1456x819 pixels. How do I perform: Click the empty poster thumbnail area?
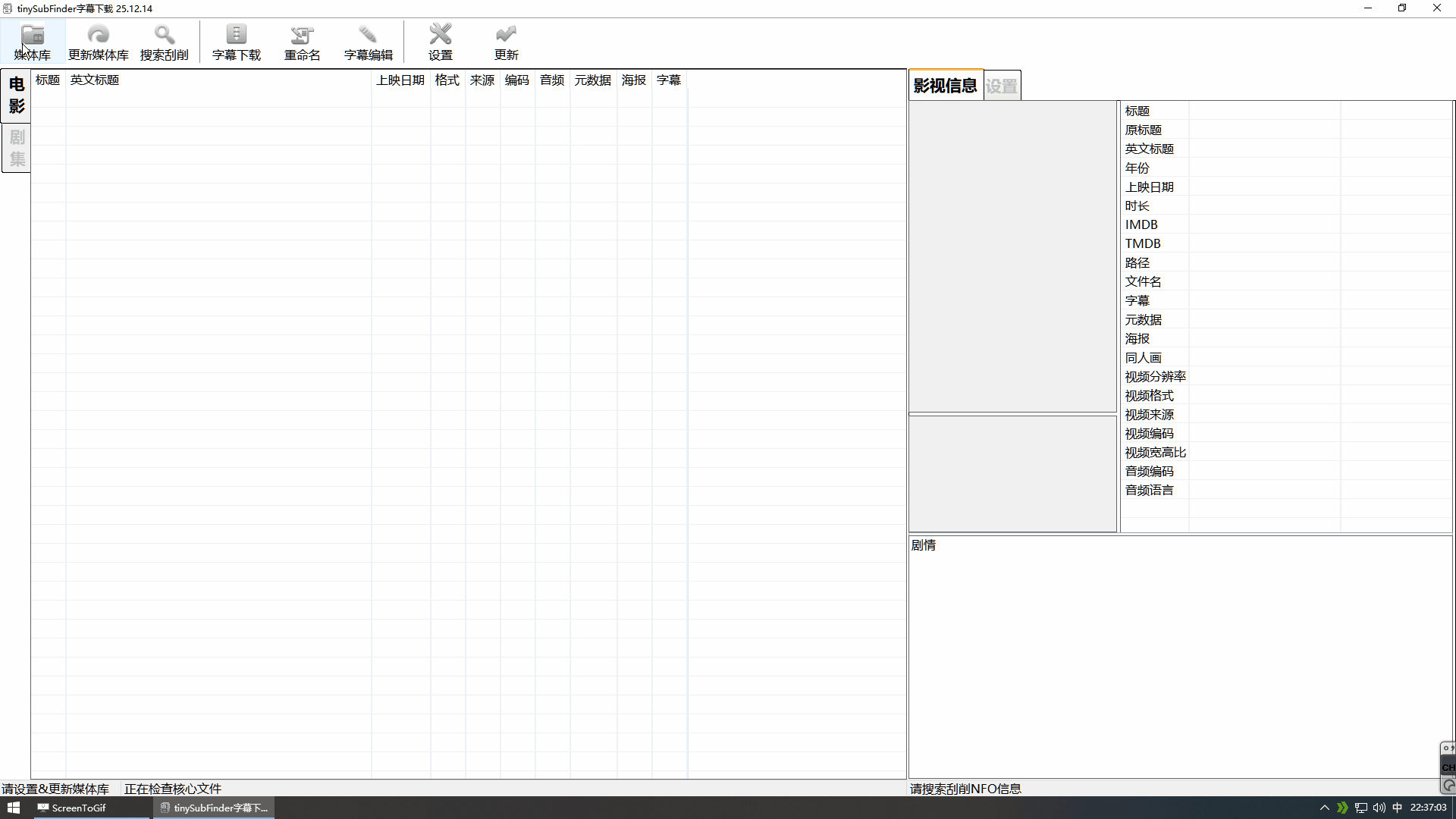tap(1012, 256)
